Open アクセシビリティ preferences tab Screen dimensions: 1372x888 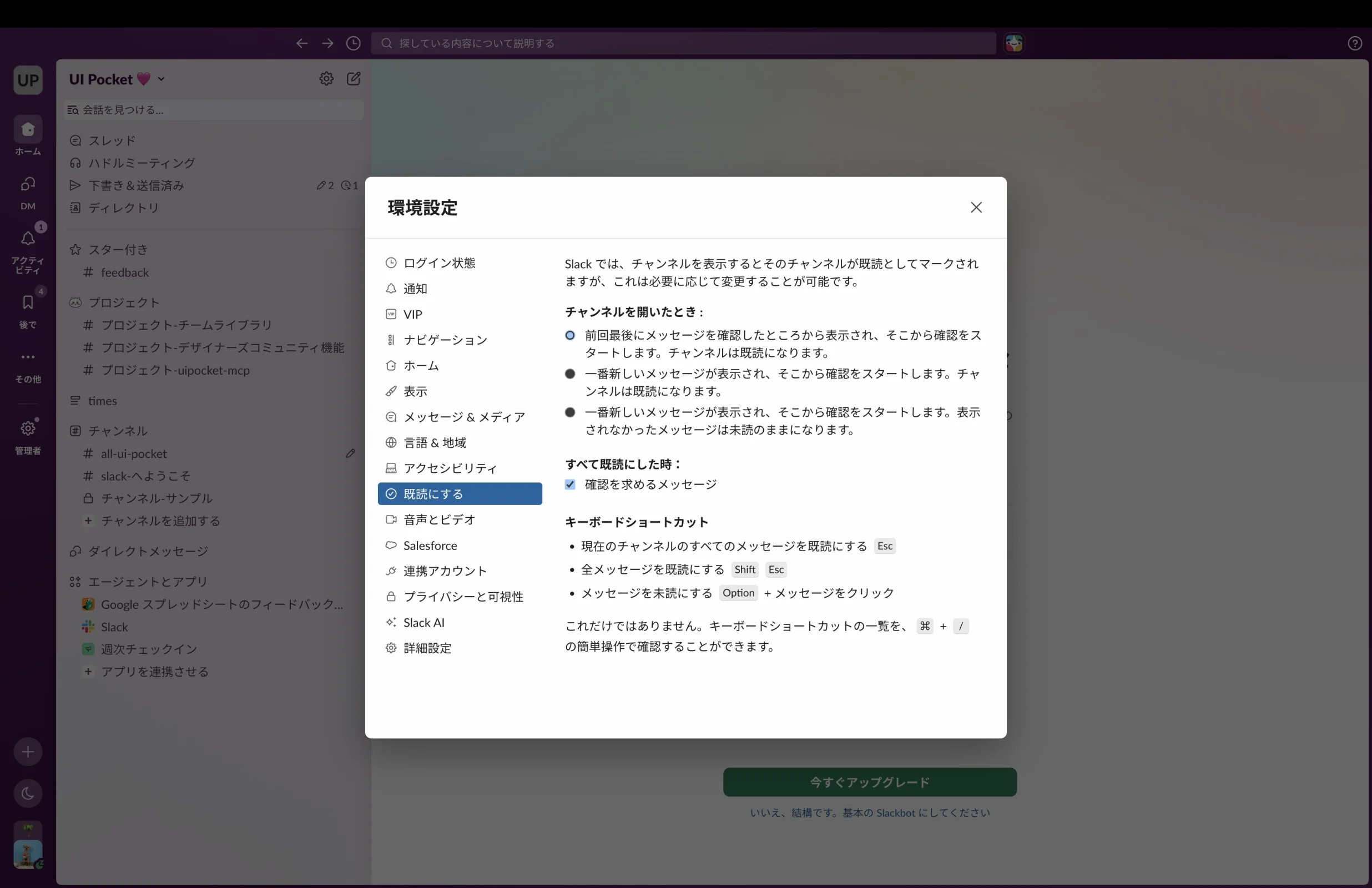coord(460,468)
